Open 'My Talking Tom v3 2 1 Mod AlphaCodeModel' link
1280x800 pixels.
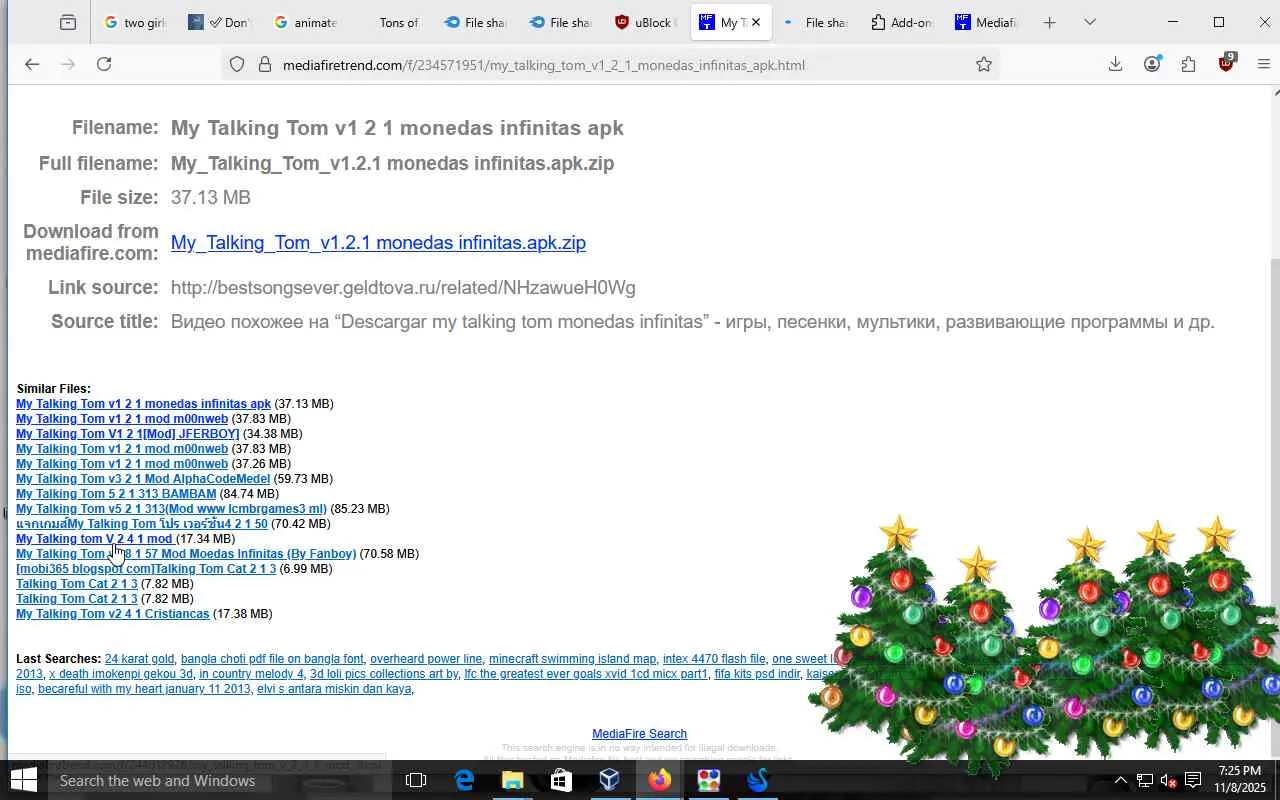[x=143, y=479]
